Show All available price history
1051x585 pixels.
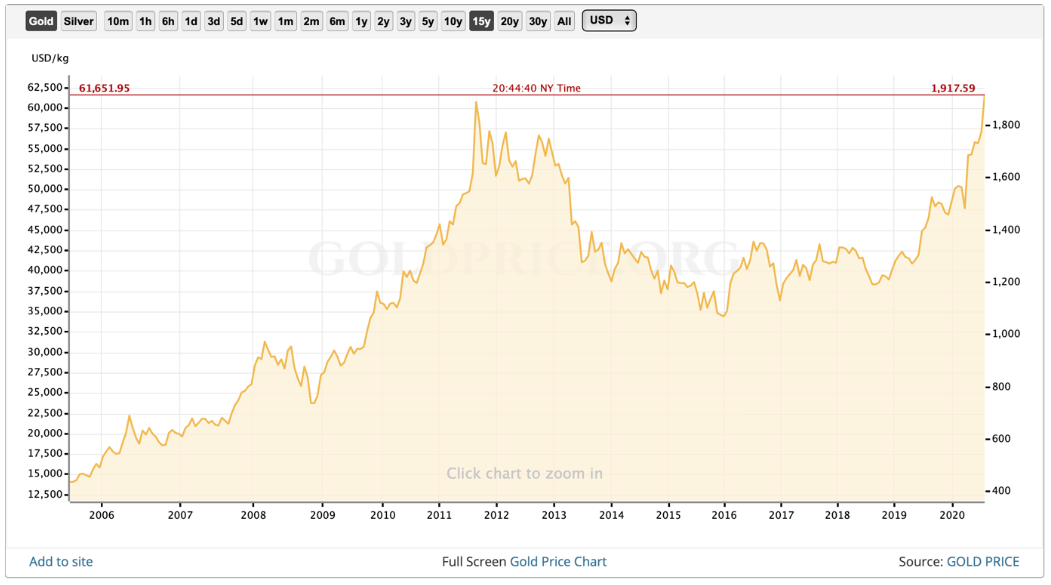[565, 21]
